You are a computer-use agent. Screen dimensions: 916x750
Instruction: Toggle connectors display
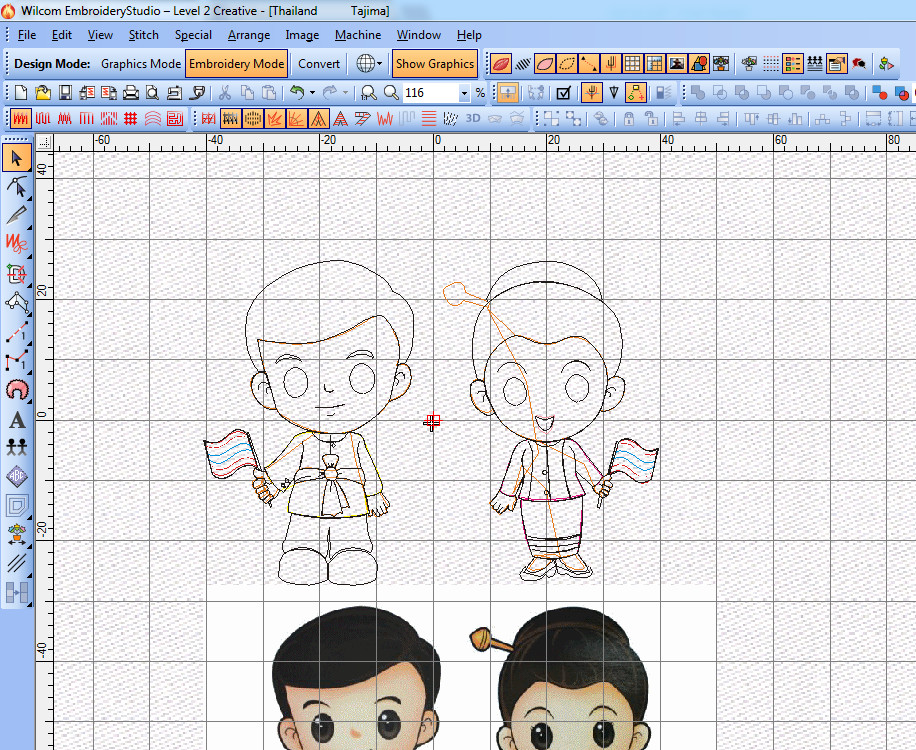pos(589,64)
